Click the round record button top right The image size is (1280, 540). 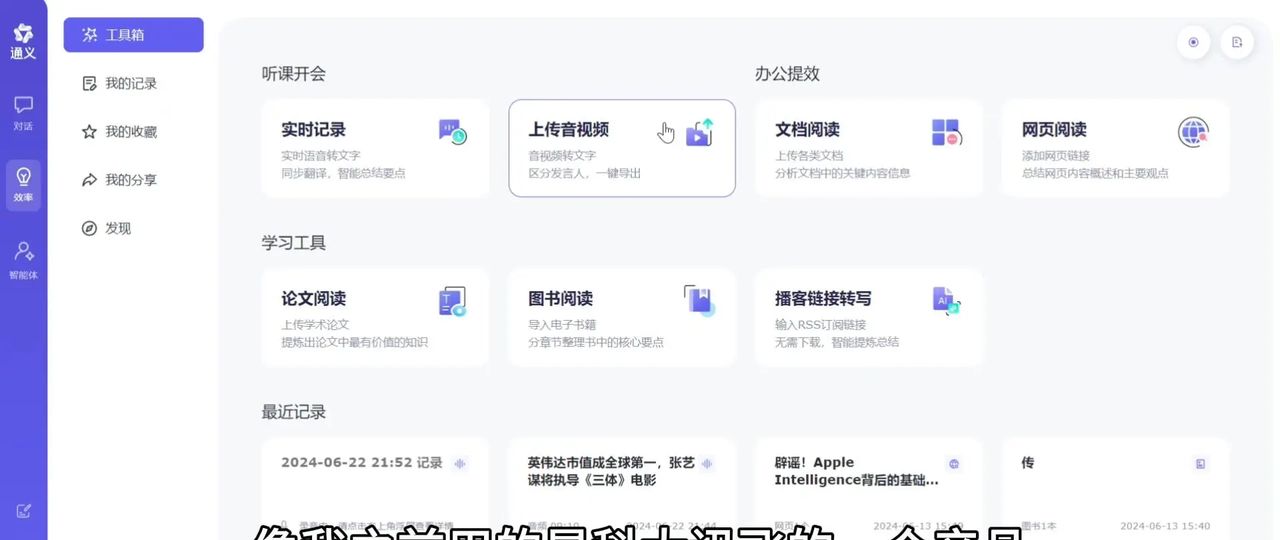[x=1193, y=42]
